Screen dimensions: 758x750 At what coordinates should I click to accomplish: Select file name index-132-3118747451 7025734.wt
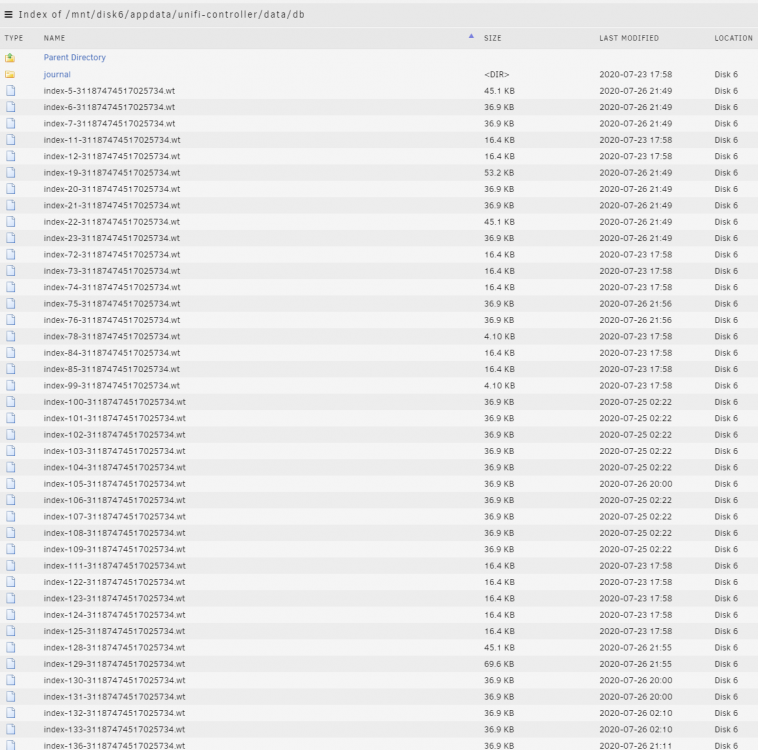[x=114, y=713]
